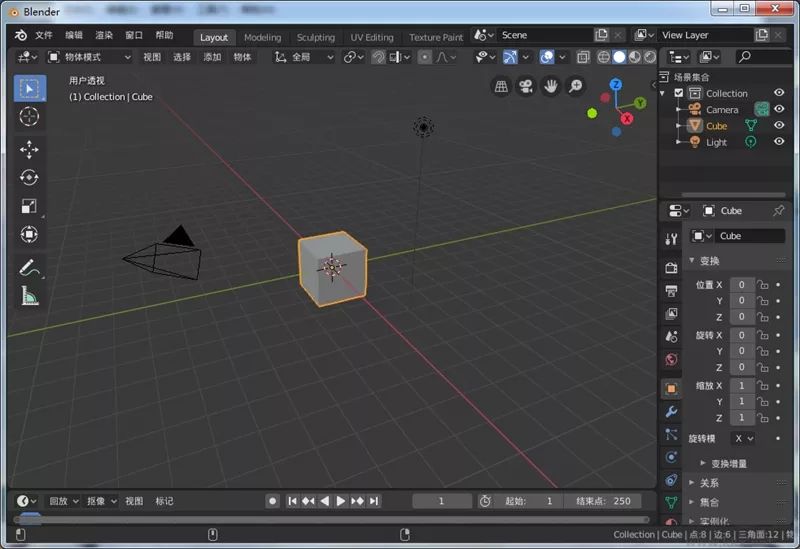Open the rotation mode X dropdown

click(x=743, y=438)
